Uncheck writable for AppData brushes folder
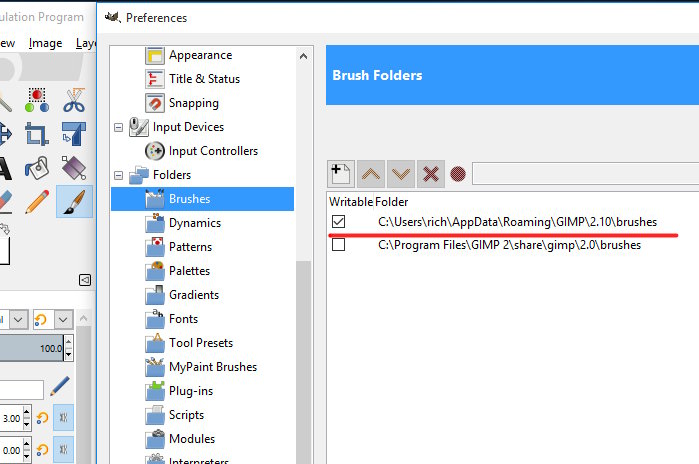Image resolution: width=699 pixels, height=464 pixels. [x=338, y=222]
